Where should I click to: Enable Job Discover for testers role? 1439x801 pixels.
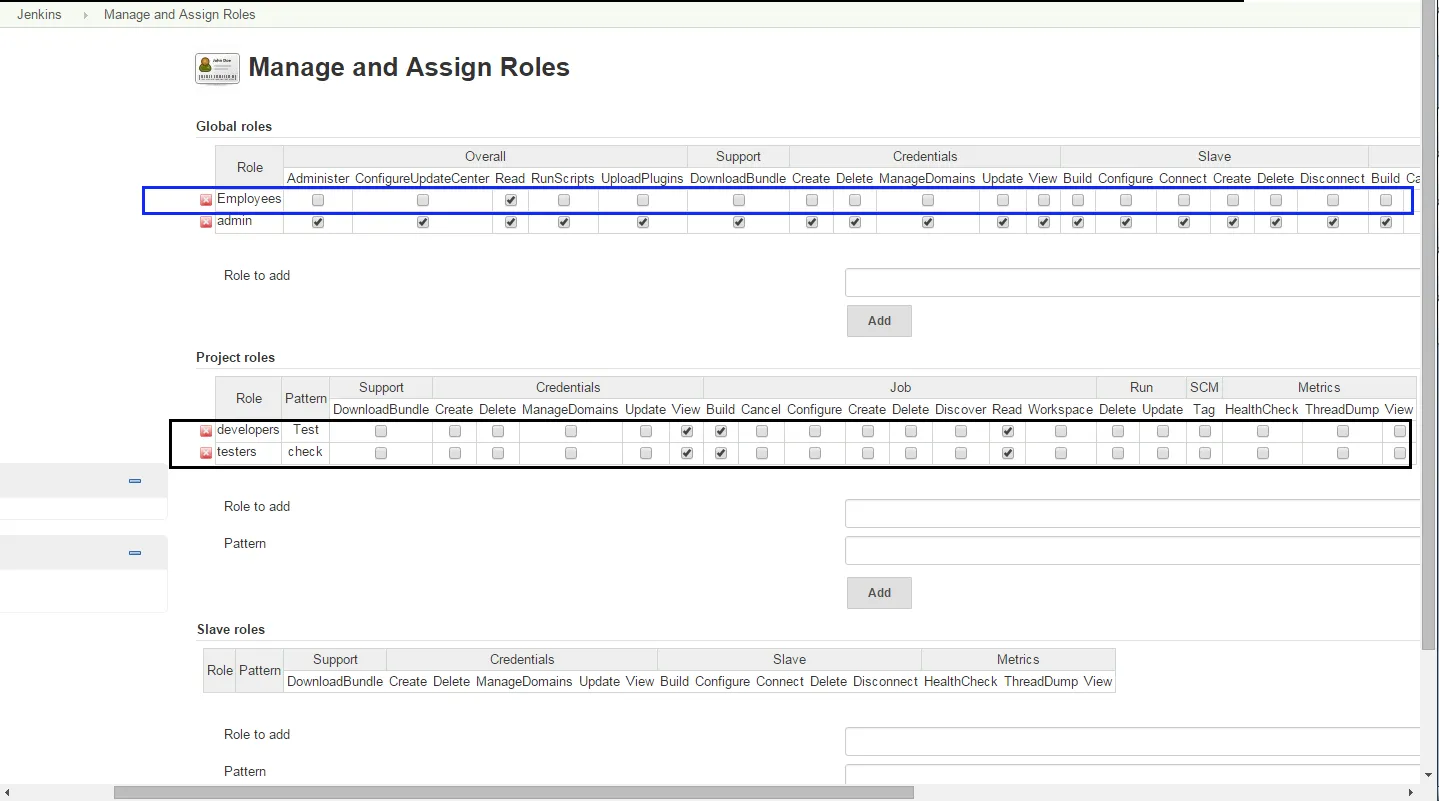961,453
